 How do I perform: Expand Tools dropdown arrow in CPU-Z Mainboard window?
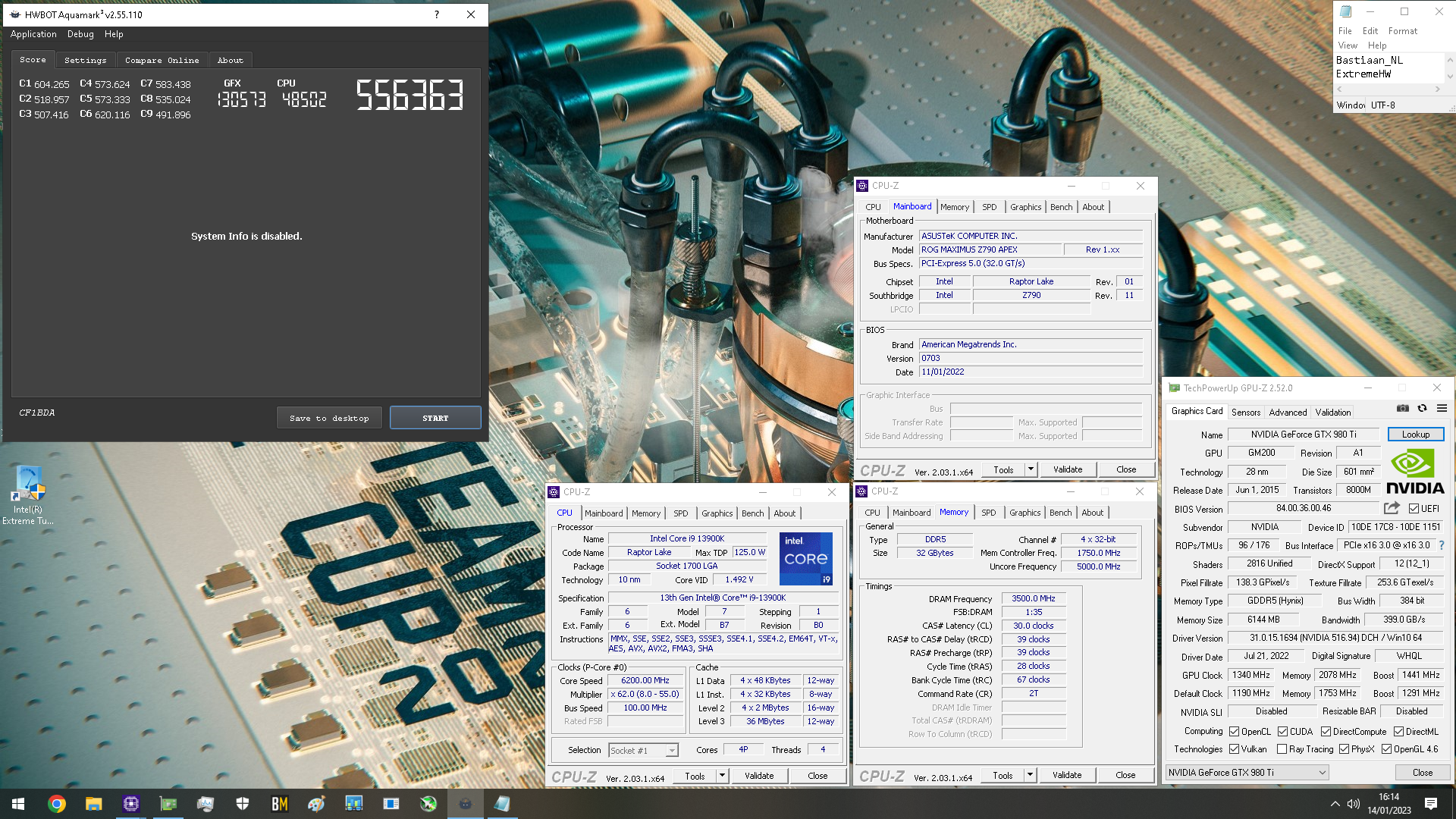(1031, 469)
